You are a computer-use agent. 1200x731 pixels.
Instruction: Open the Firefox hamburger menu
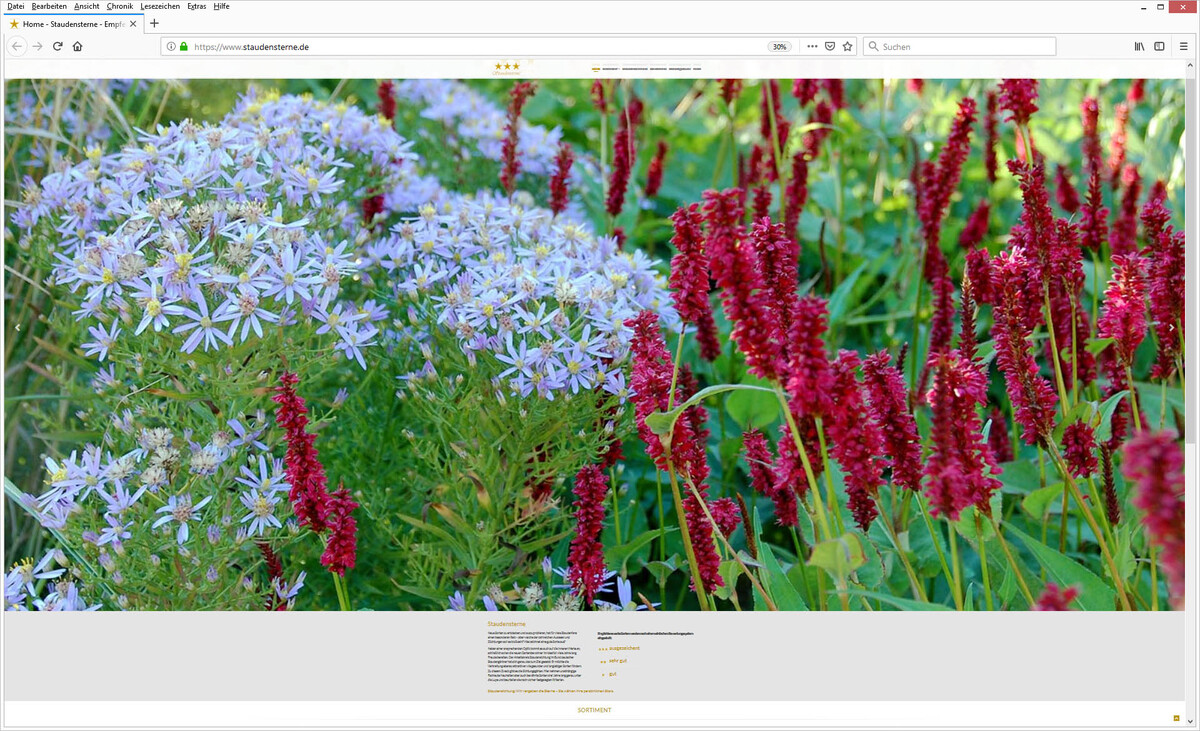[1184, 46]
